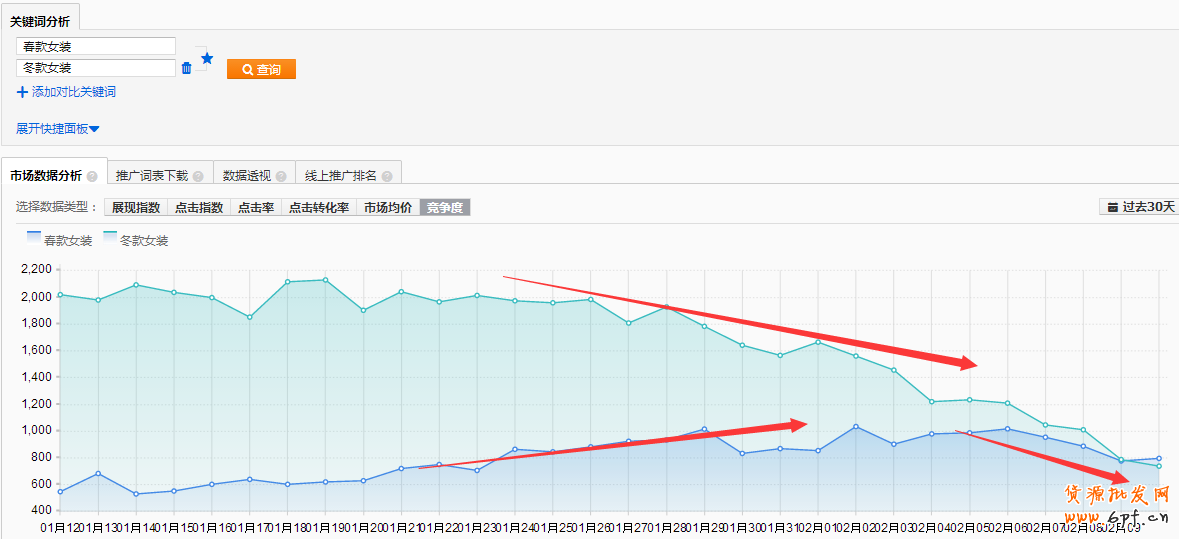The height and width of the screenshot is (539, 1179).
Task: Open the 过去30天 date range dropdown
Action: tap(1138, 207)
